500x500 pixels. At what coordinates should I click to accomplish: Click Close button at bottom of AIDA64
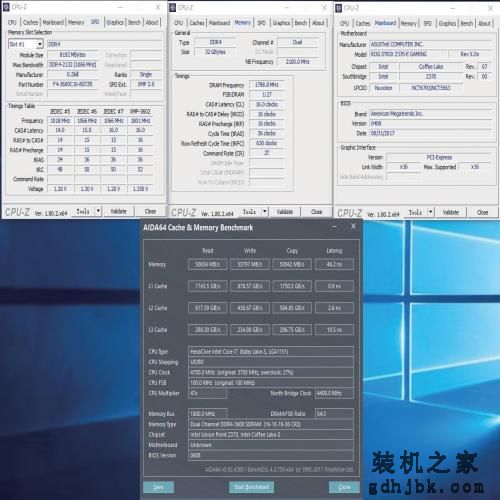[x=344, y=487]
